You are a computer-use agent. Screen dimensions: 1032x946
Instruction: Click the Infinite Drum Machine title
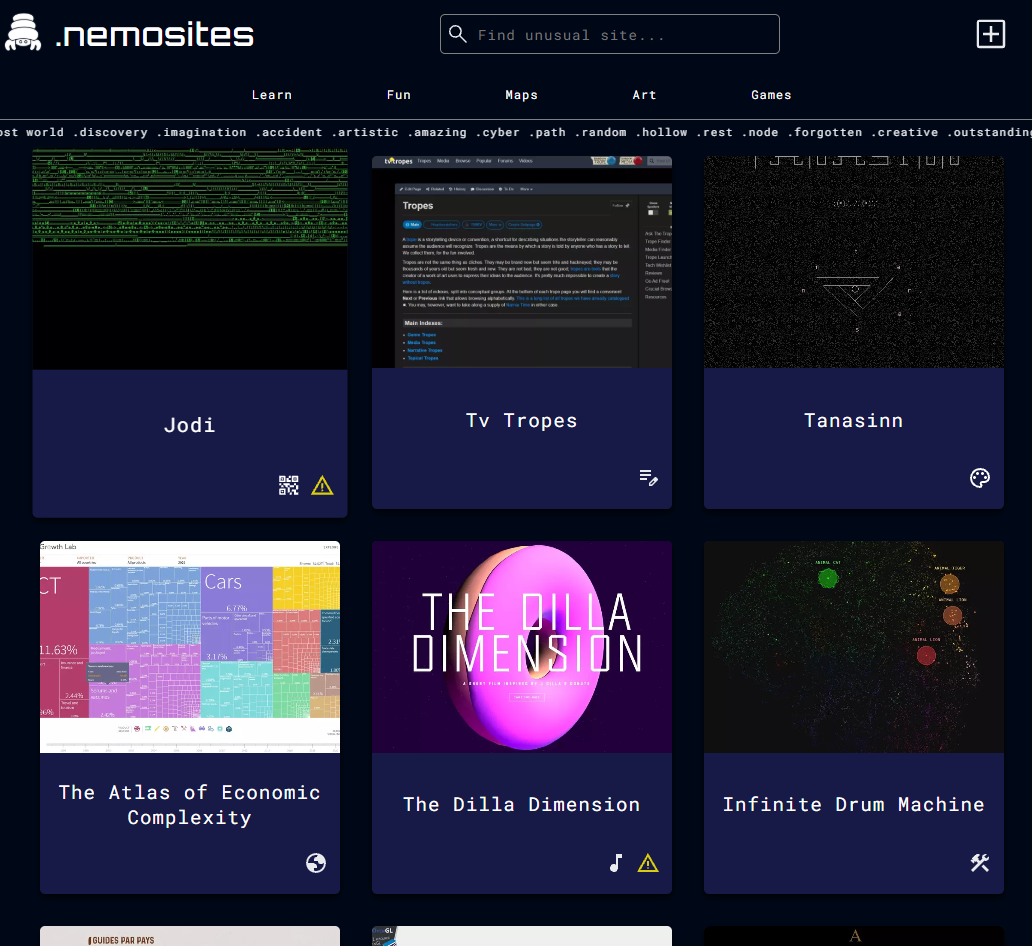(853, 805)
